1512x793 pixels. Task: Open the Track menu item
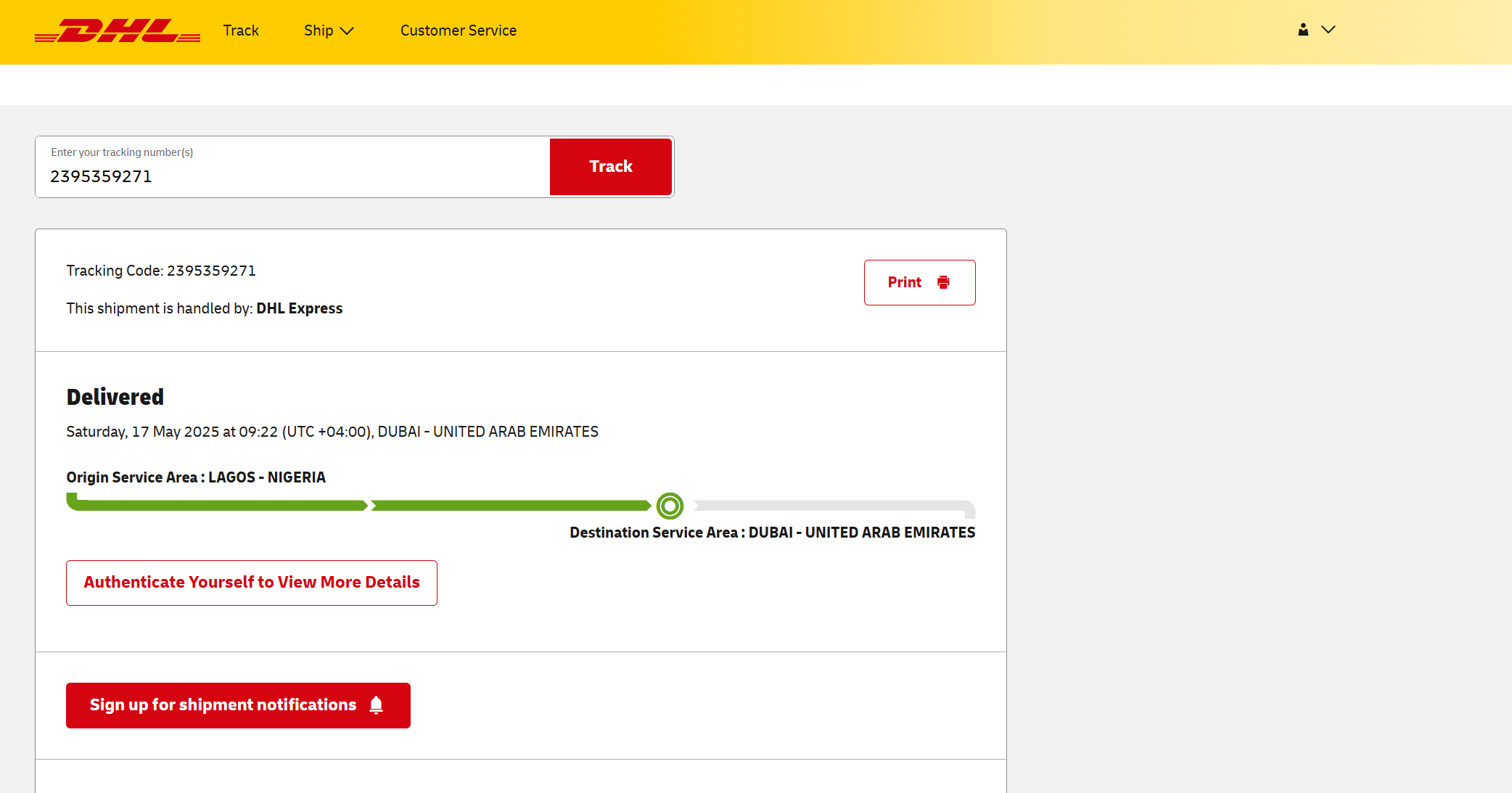[241, 30]
